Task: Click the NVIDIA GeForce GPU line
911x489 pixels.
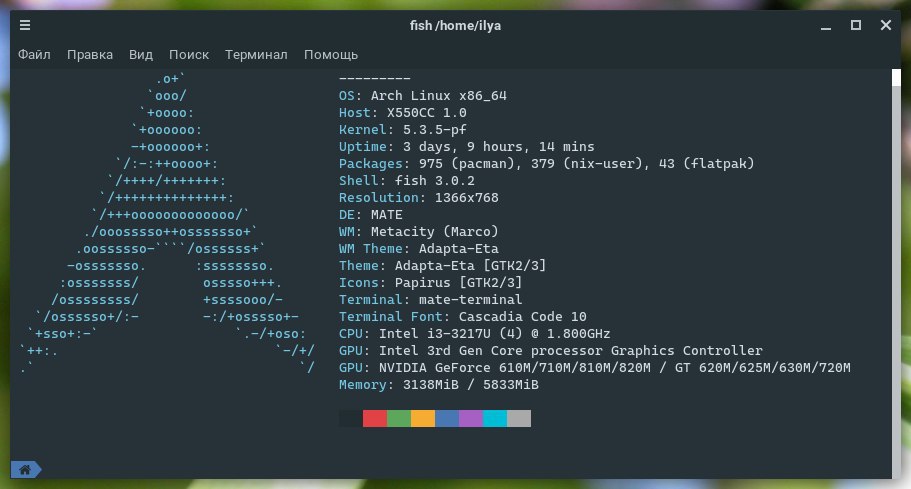Action: tap(595, 368)
